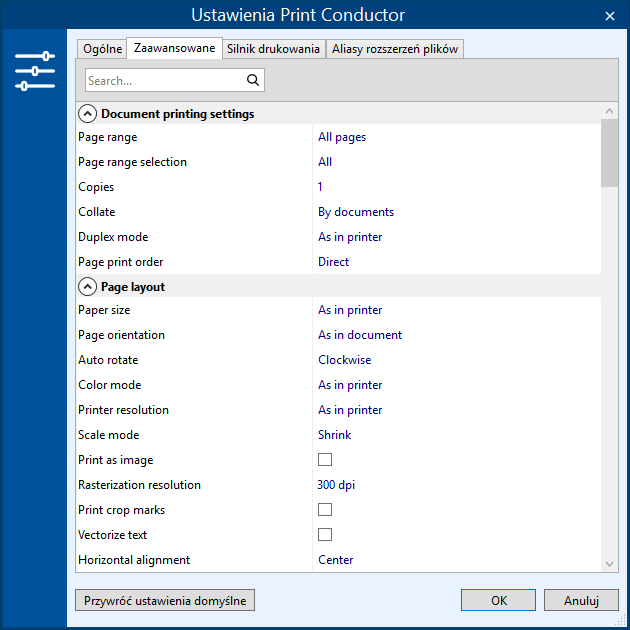The height and width of the screenshot is (630, 630).
Task: Change Page orientation value As in document
Action: (360, 335)
